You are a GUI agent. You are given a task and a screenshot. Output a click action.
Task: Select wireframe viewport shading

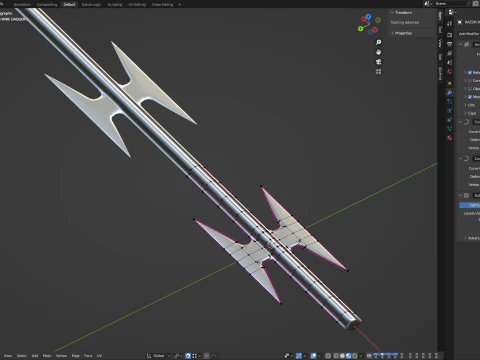pyautogui.click(x=336, y=356)
